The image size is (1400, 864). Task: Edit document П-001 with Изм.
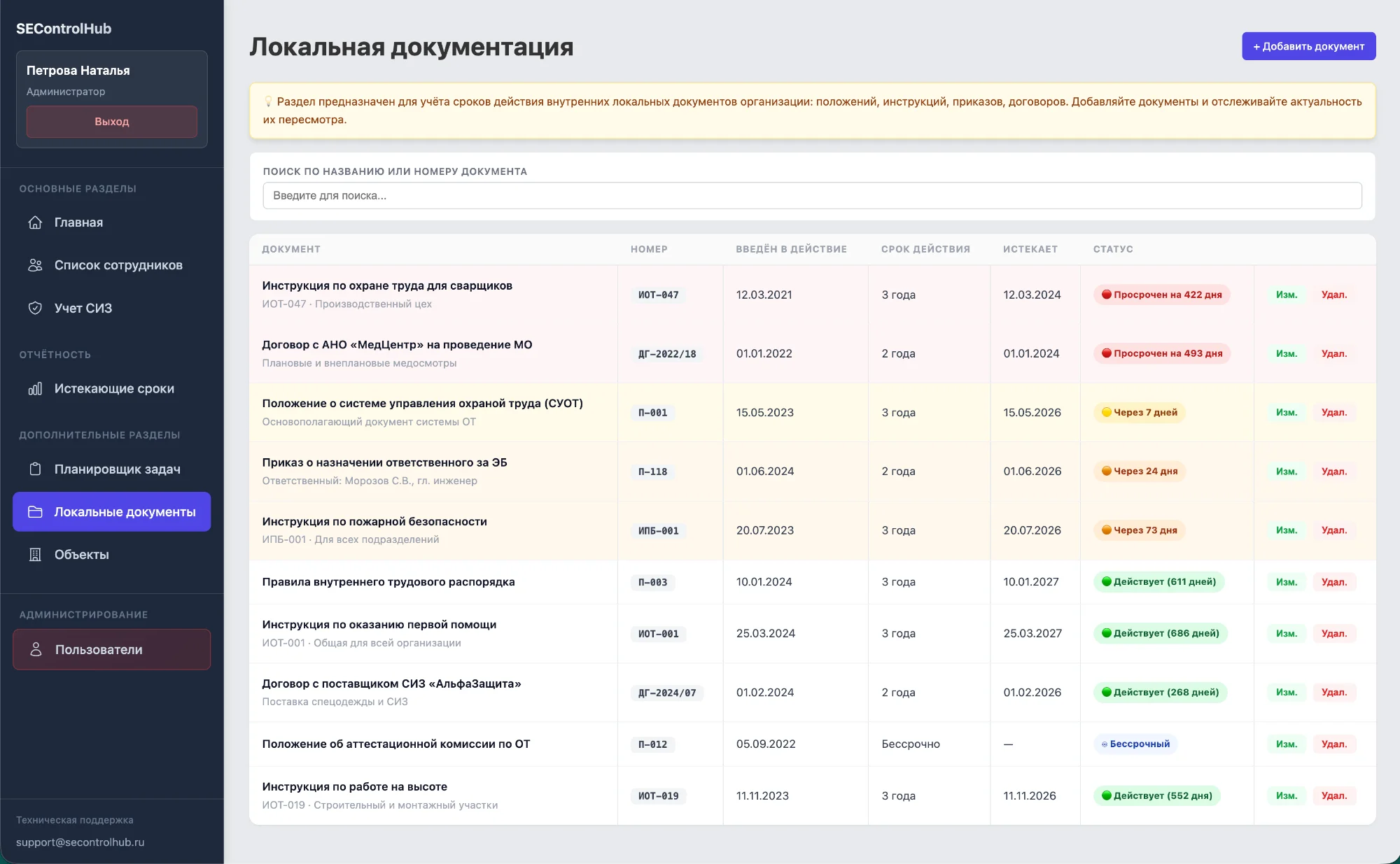(x=1287, y=412)
